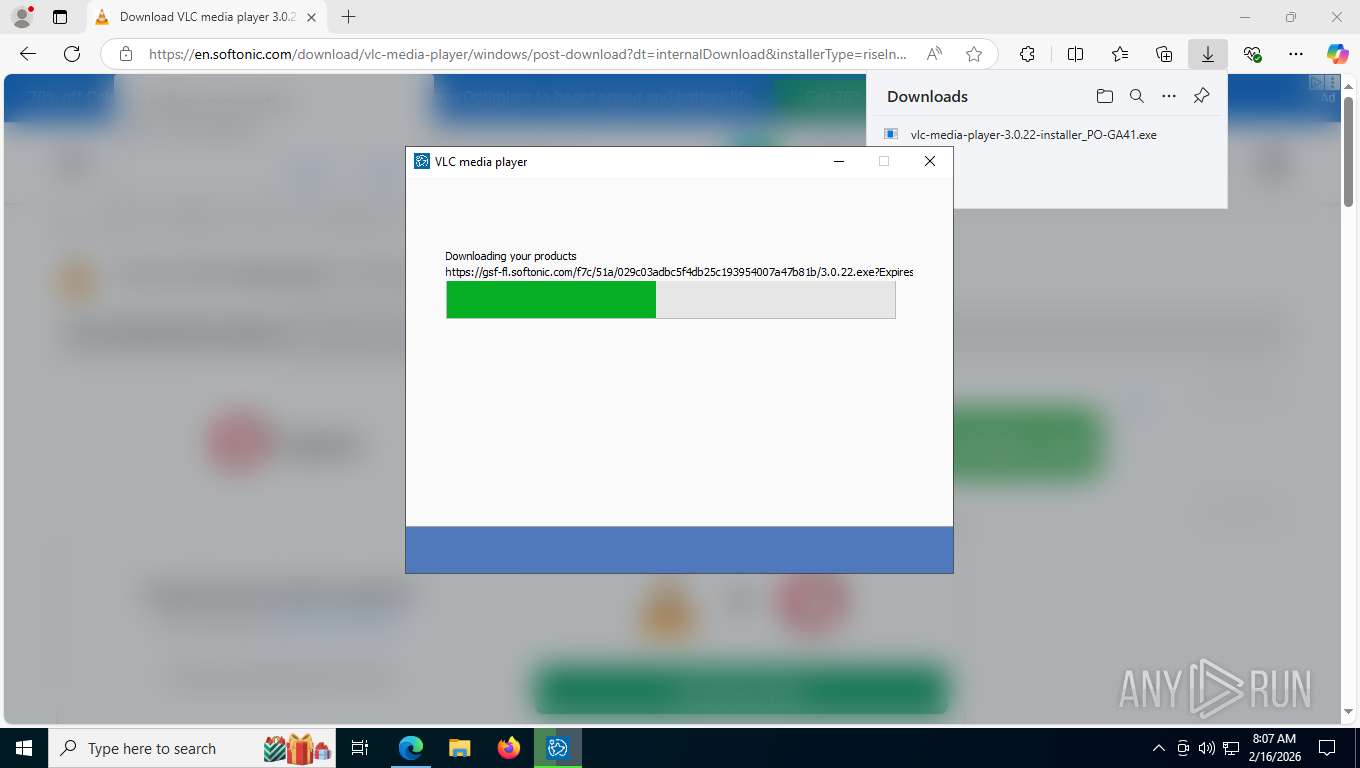Launch the Copilot sidebar icon
Image resolution: width=1360 pixels, height=768 pixels.
coord(1338,54)
